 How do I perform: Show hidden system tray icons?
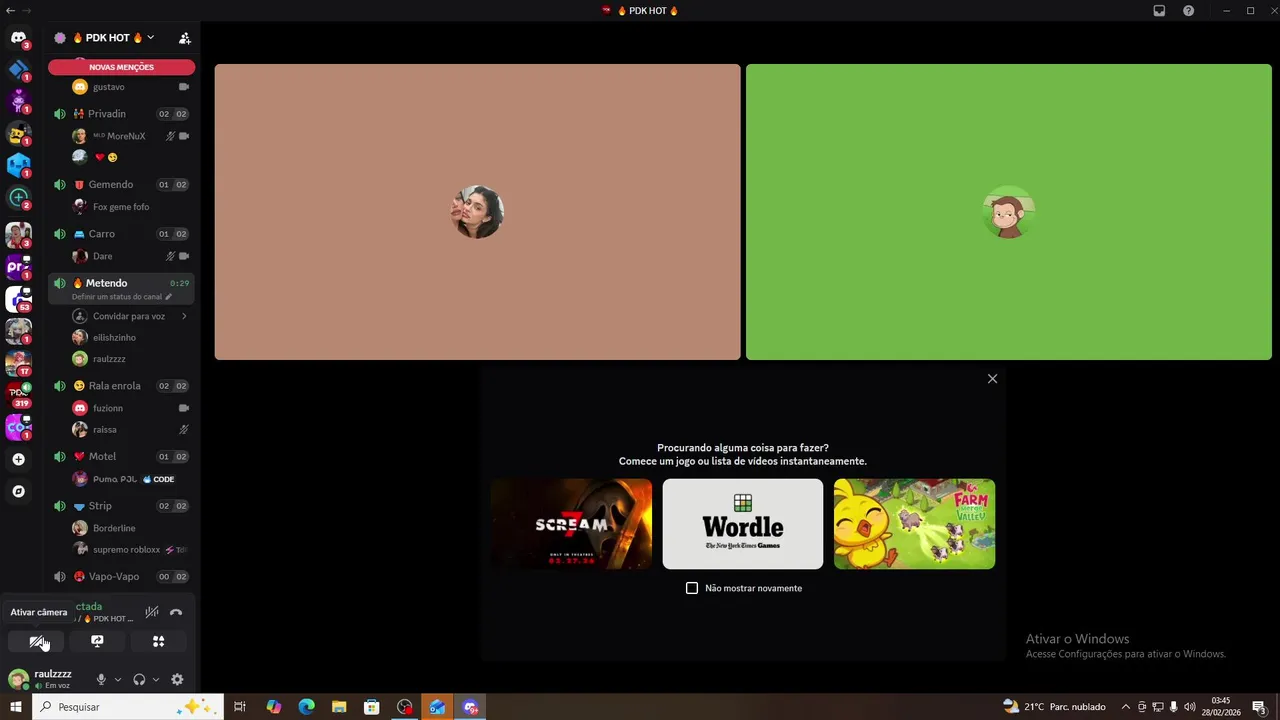point(1125,707)
